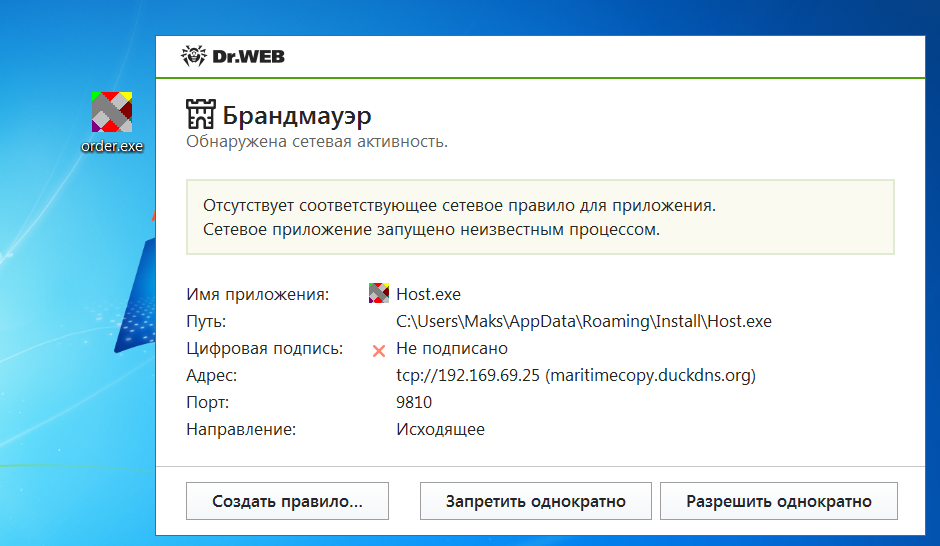940x546 pixels.
Task: Click the Dr.WEB spider logo
Action: 194,56
